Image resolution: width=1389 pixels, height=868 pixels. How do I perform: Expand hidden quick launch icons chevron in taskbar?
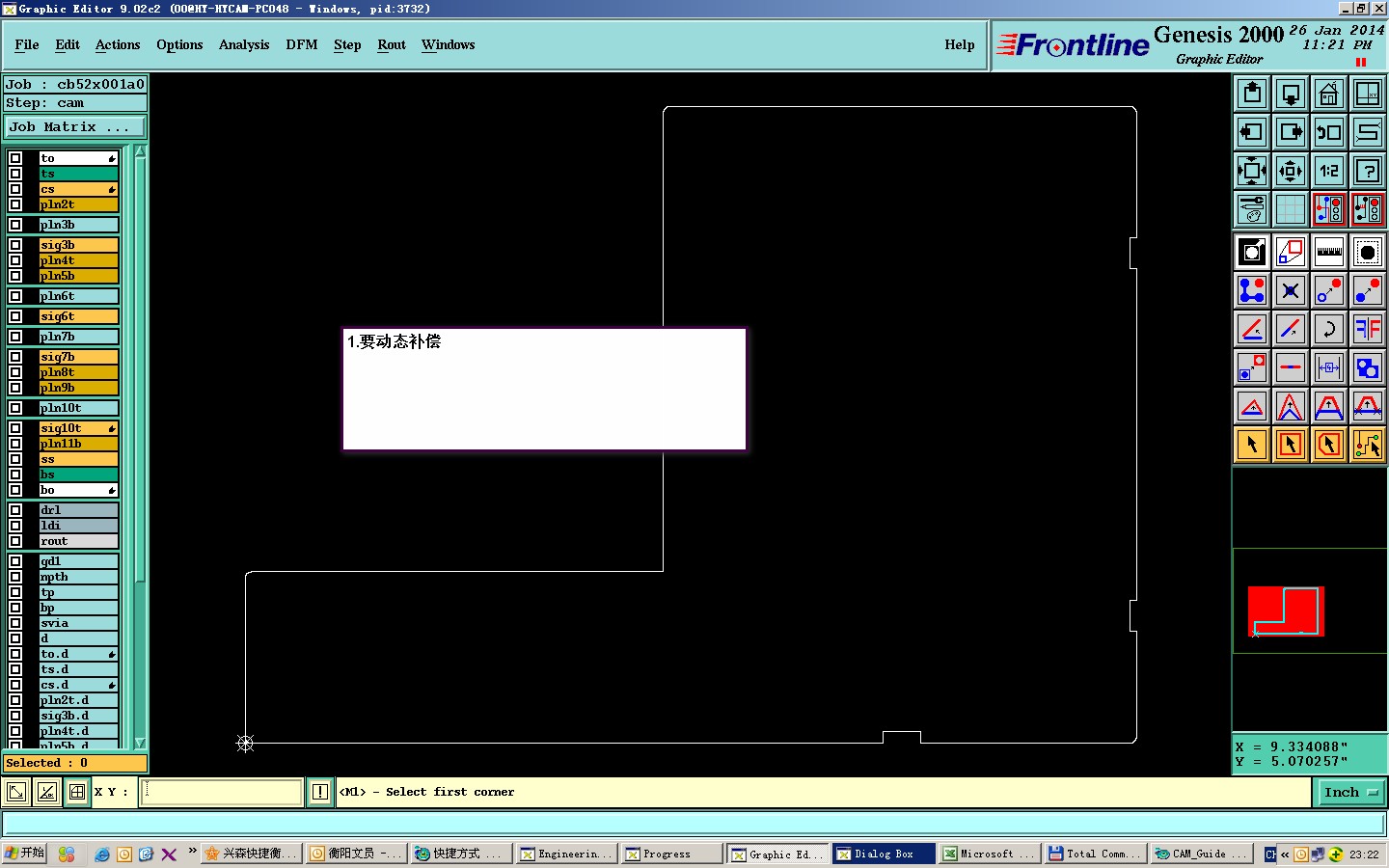tap(192, 851)
